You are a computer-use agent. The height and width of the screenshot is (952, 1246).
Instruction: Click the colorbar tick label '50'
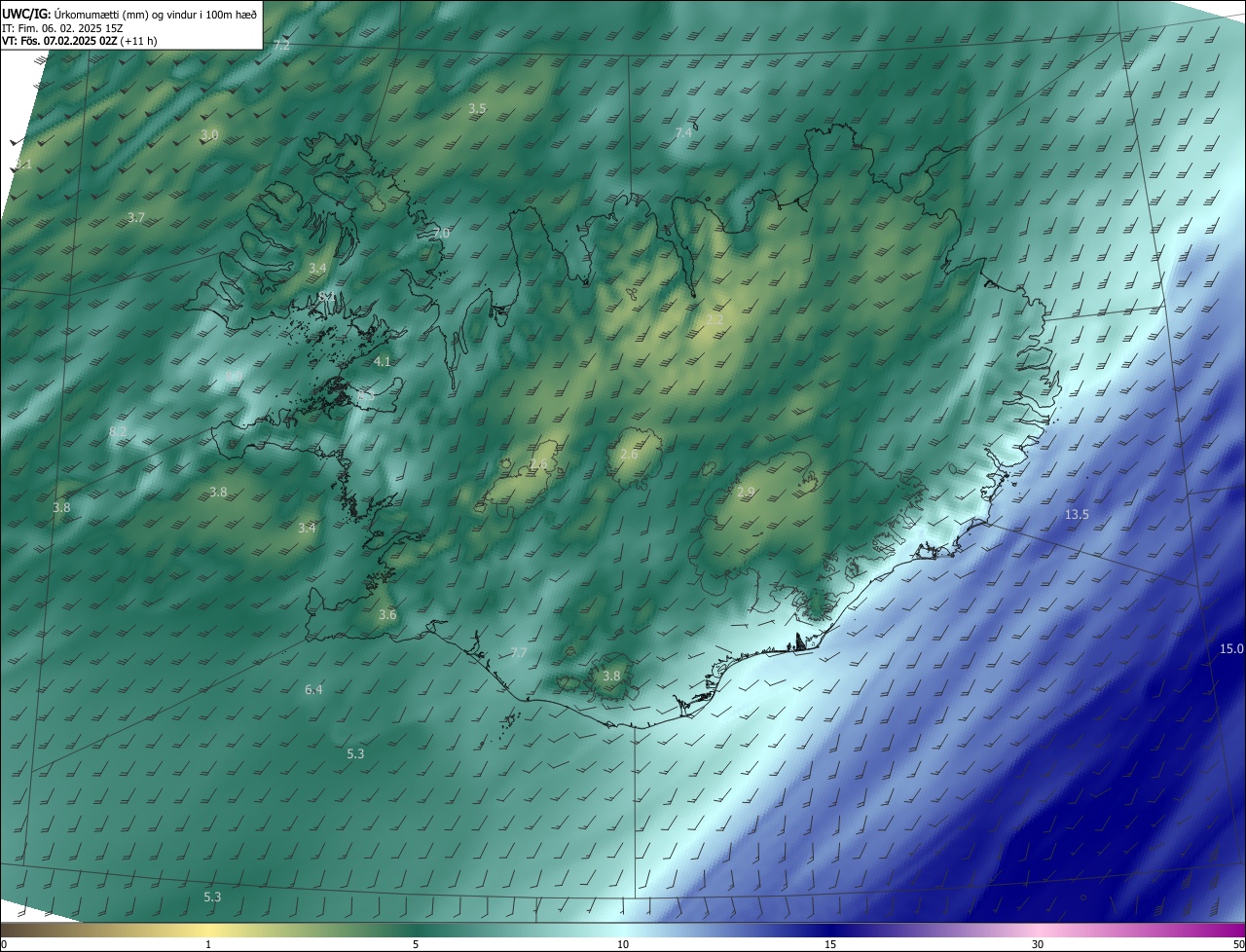(1239, 944)
